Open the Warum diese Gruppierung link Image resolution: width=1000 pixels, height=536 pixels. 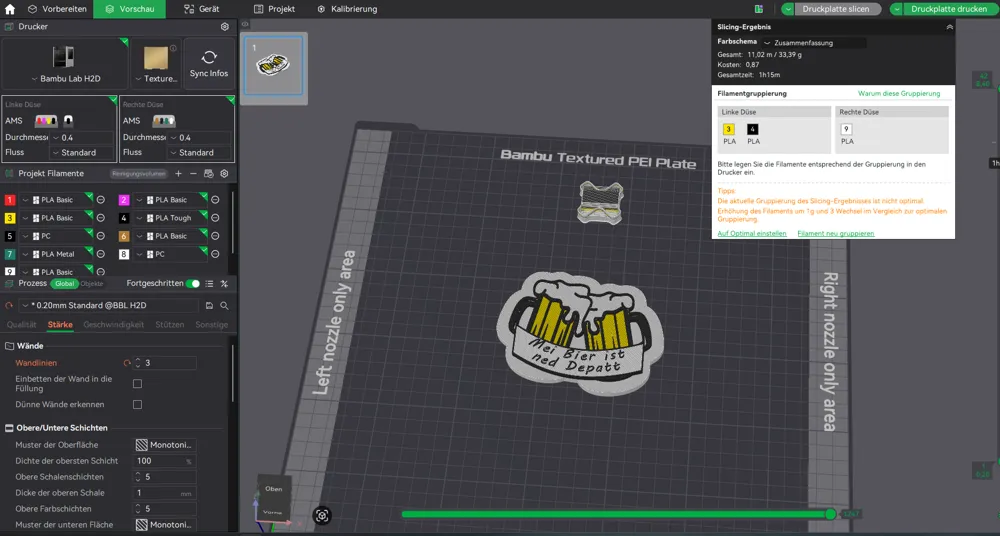pos(899,94)
